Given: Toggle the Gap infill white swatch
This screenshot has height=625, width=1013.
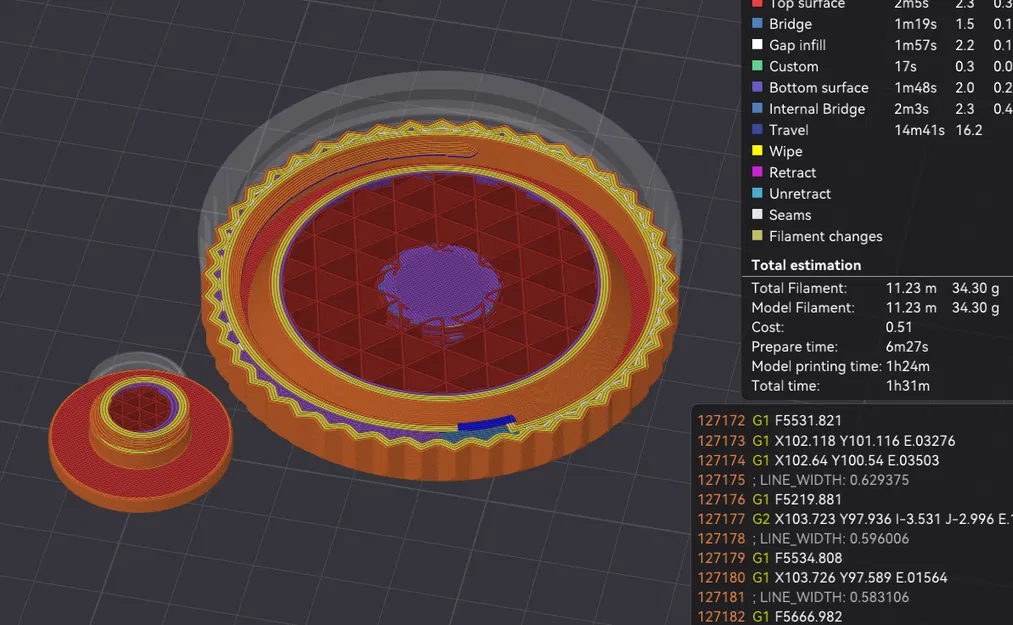Looking at the screenshot, I should 757,45.
